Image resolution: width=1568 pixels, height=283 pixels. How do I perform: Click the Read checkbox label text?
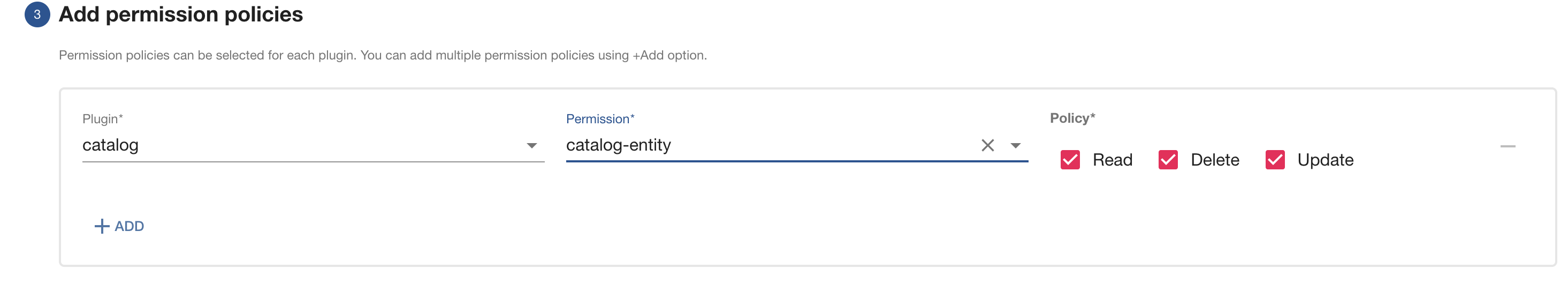pyautogui.click(x=1112, y=160)
